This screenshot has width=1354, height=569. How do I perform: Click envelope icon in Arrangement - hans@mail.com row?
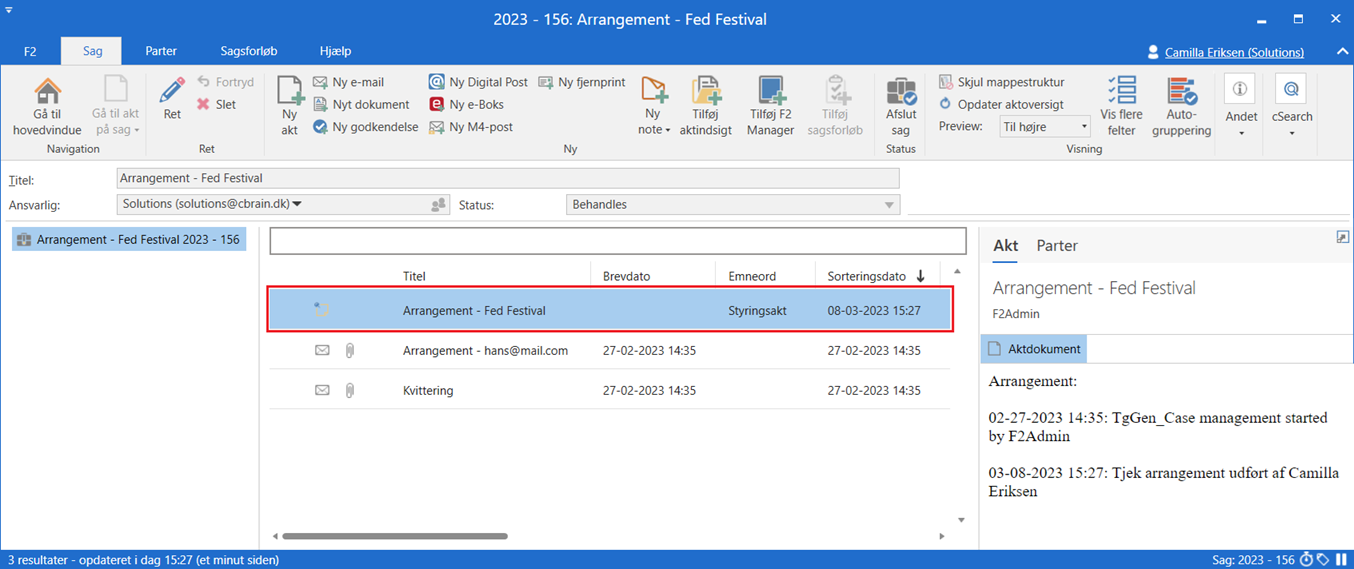pos(322,350)
